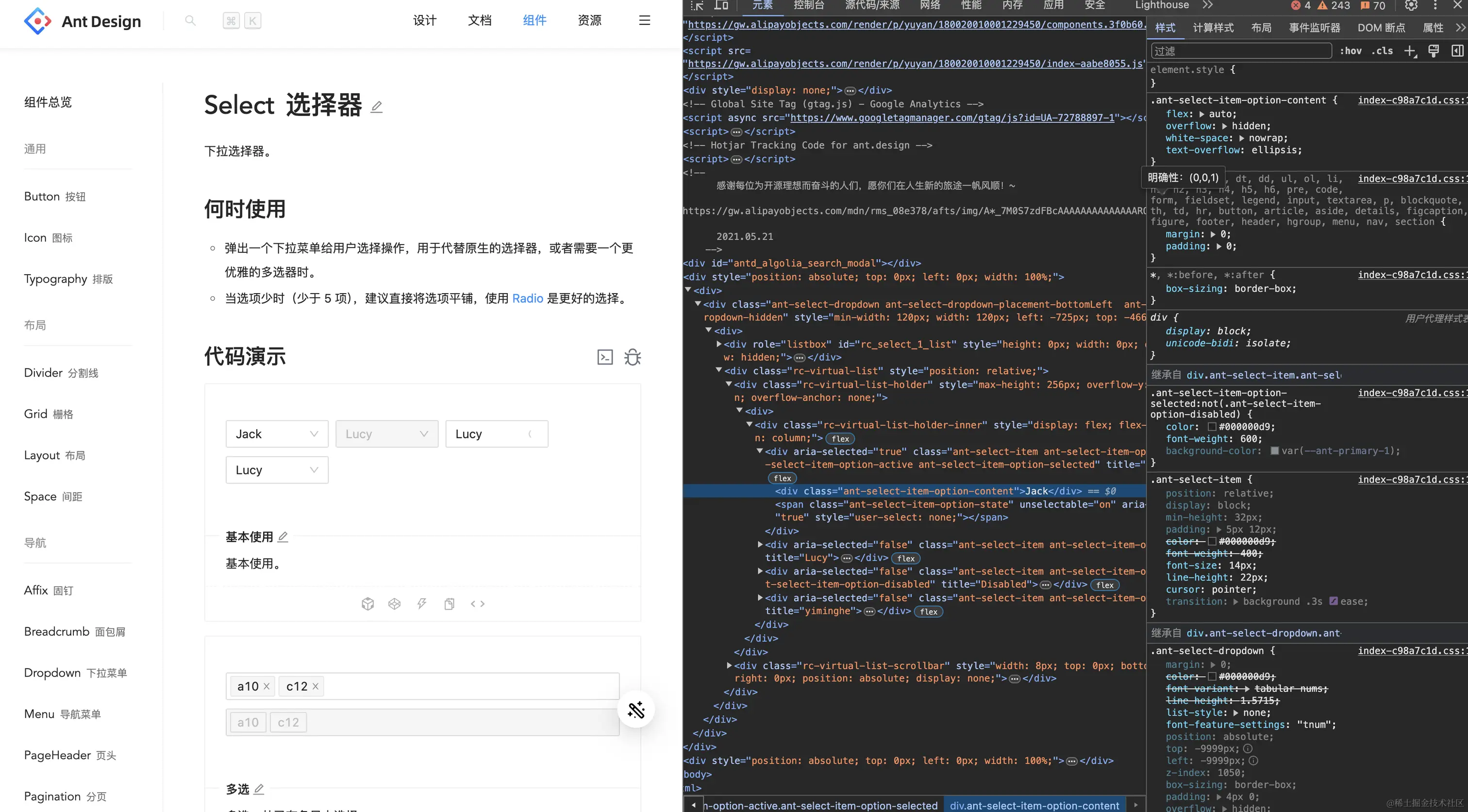Go to Button 按钮 in the sidebar
Image resolution: width=1468 pixels, height=812 pixels.
coord(55,197)
